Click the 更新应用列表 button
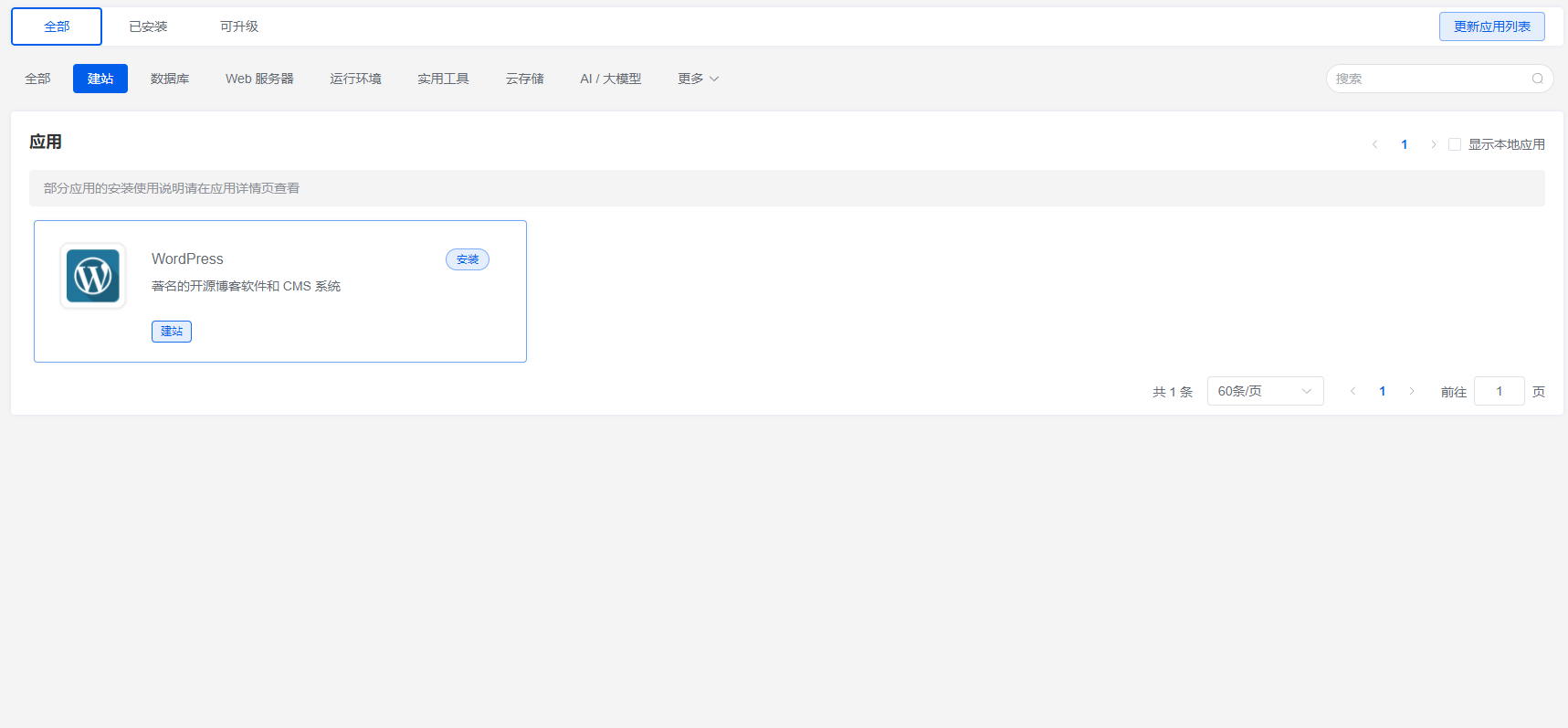The height and width of the screenshot is (728, 1568). click(1492, 26)
